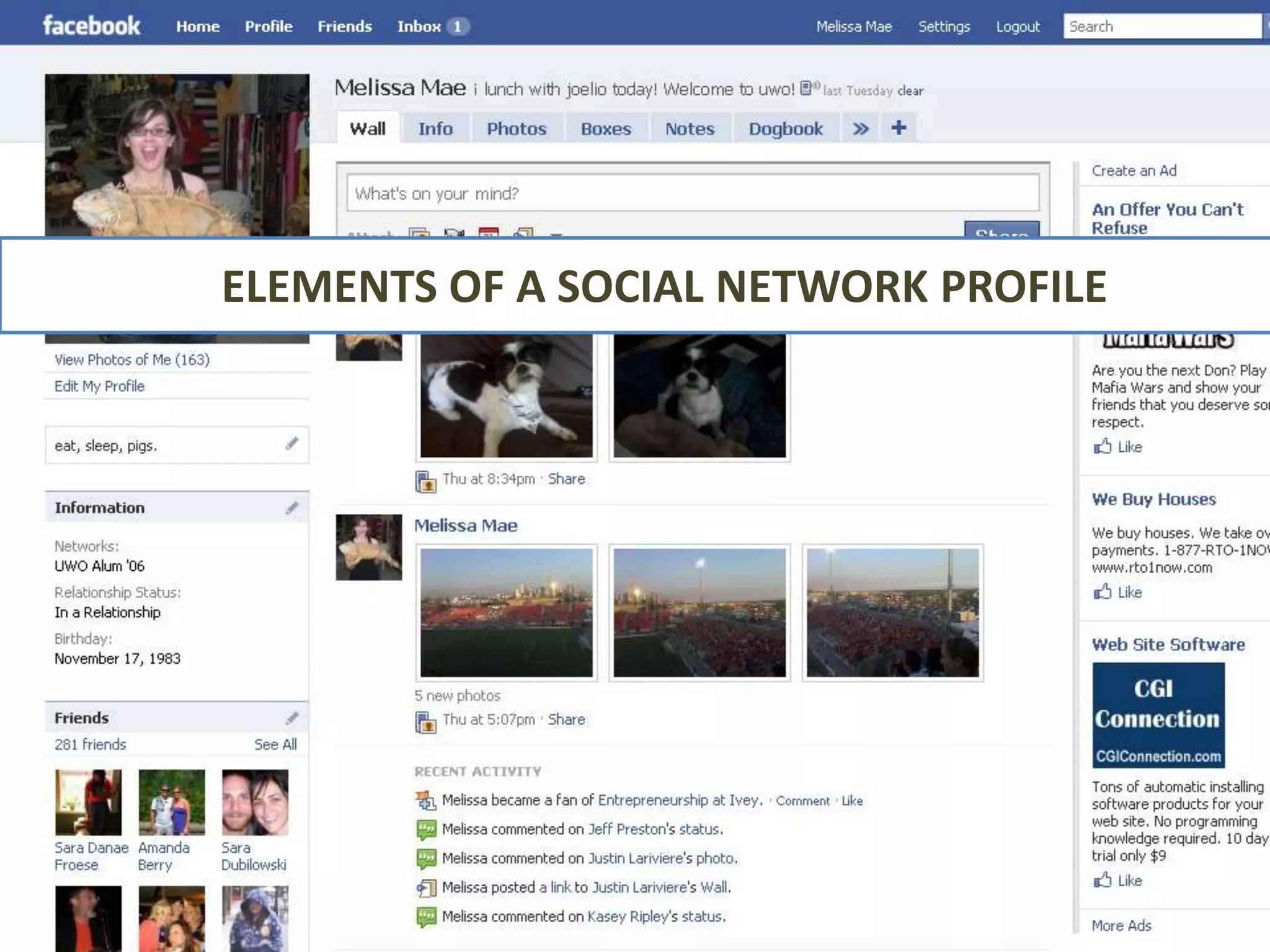Click the comment icon beside Justin Lariviere's photo
This screenshot has width=1270, height=952.
[426, 858]
